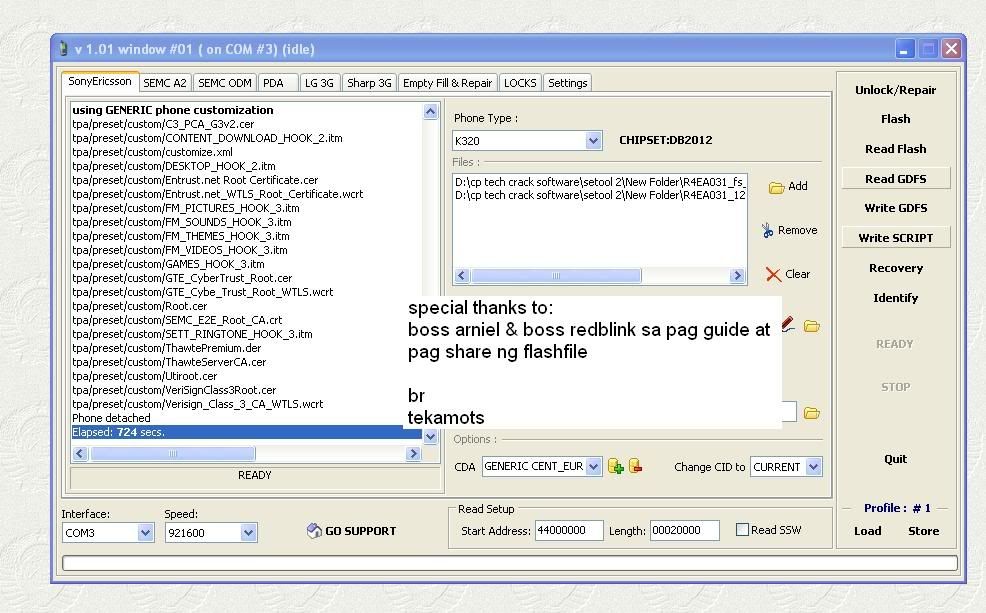Switch to the SonyEricsson tab
The image size is (986, 613).
point(100,81)
